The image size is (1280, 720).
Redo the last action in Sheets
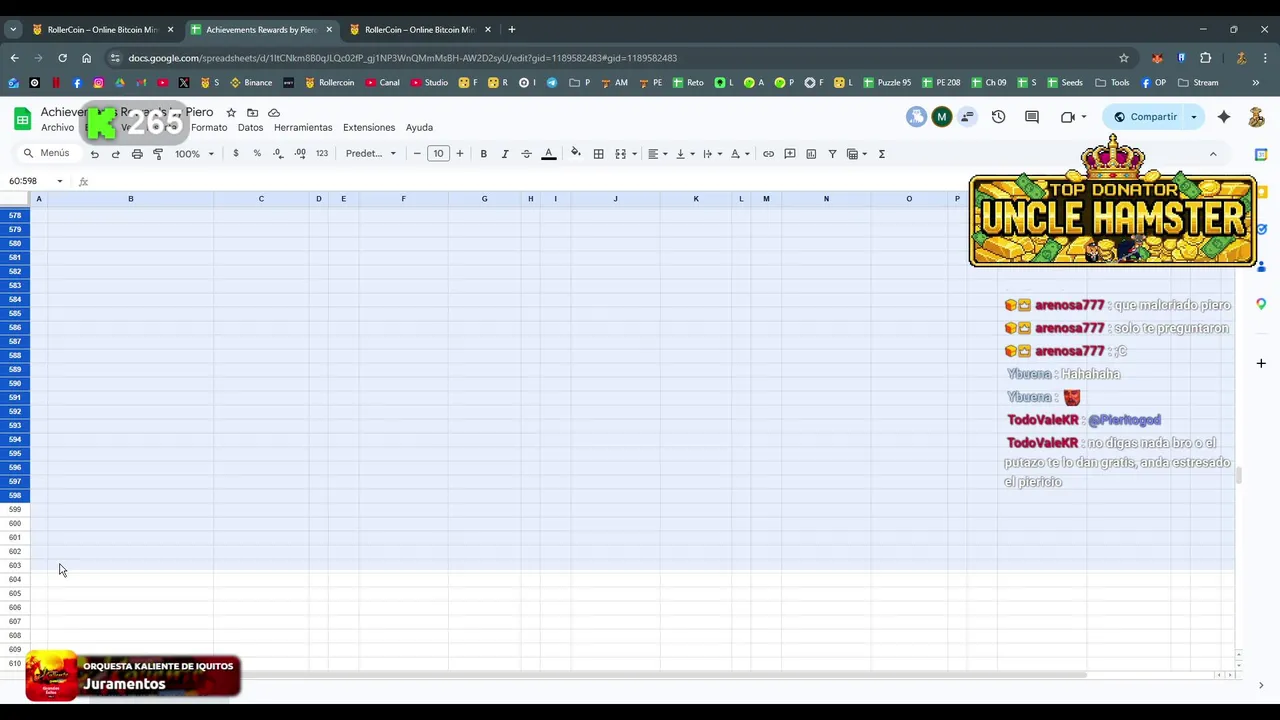tap(116, 154)
